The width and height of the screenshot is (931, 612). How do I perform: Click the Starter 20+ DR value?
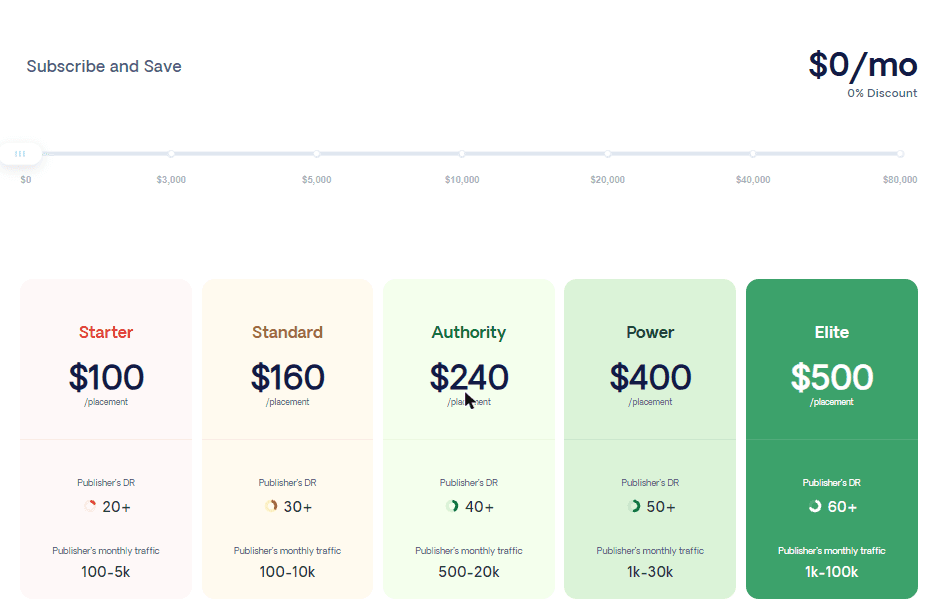(116, 507)
